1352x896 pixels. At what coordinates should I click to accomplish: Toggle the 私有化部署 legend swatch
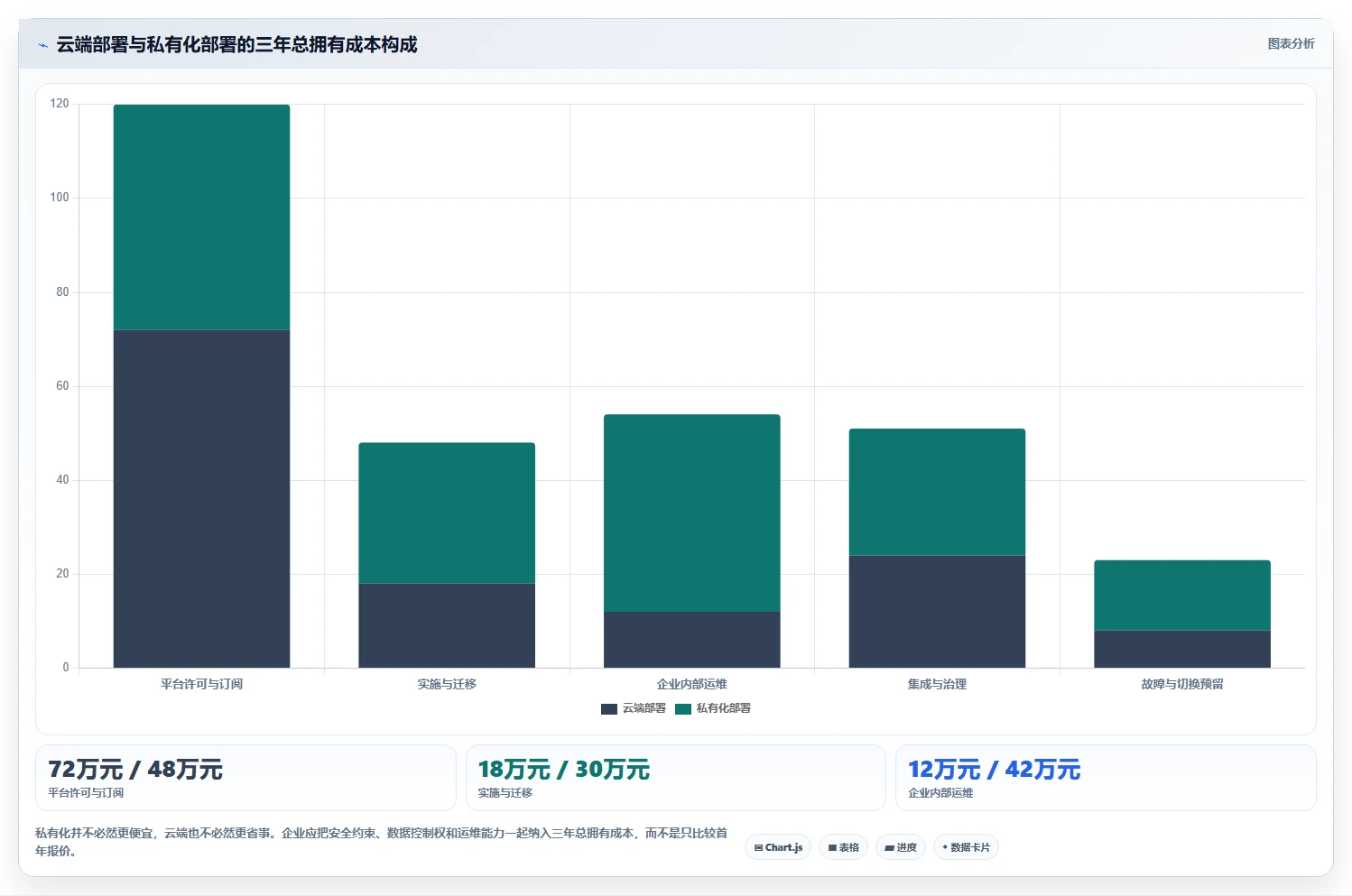click(683, 709)
